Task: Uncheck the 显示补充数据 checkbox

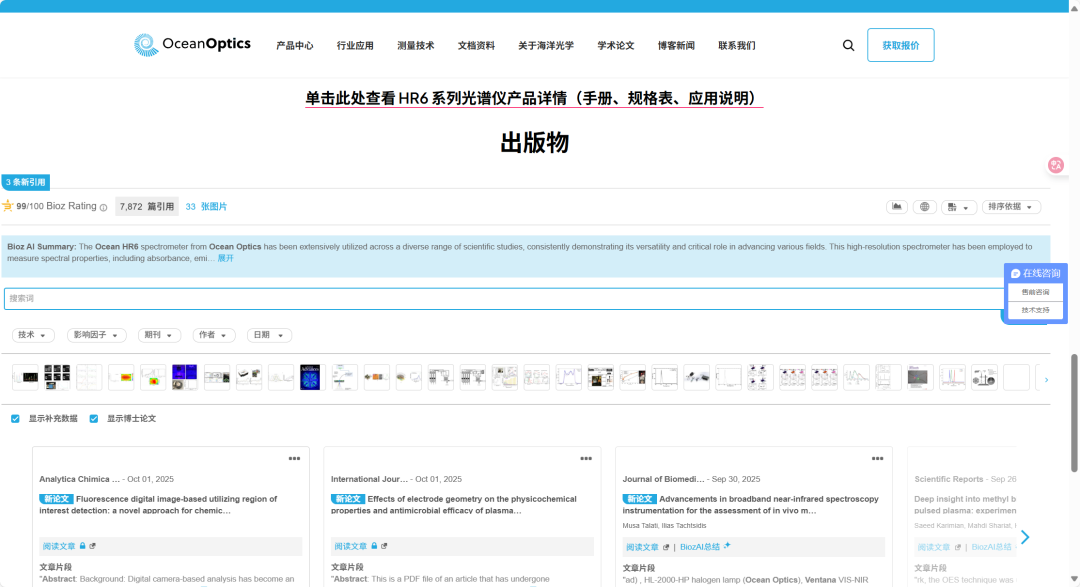Action: [13, 418]
